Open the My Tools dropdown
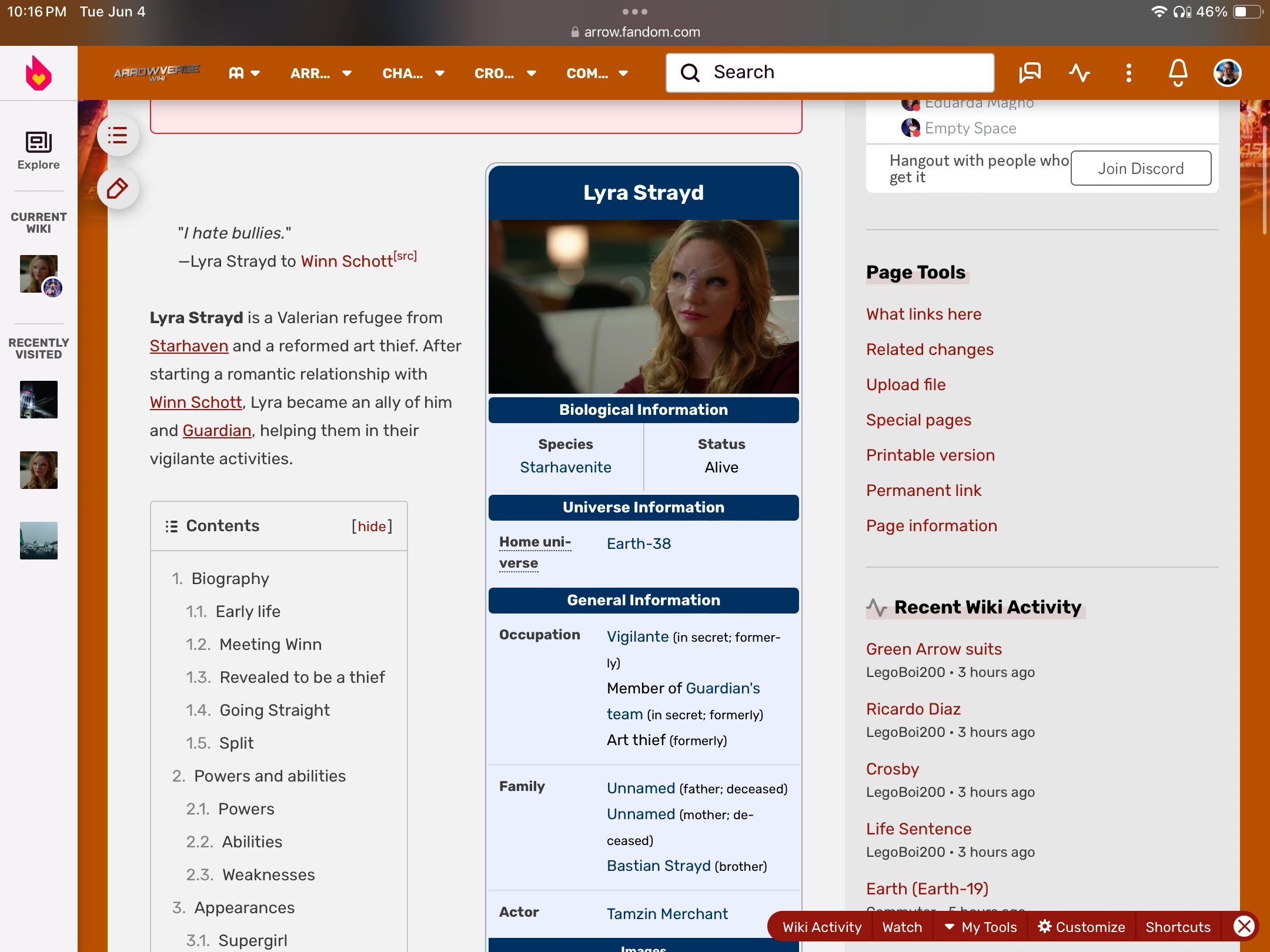The height and width of the screenshot is (952, 1270). click(x=980, y=927)
